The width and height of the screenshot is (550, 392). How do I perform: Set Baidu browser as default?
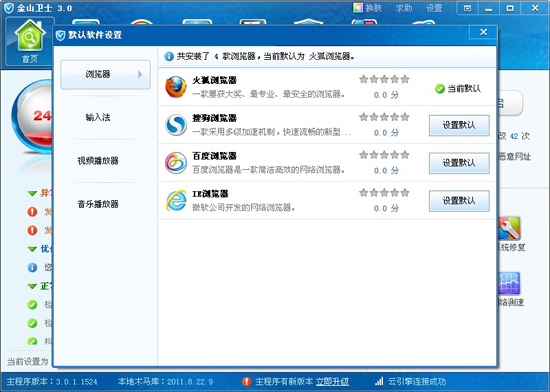[x=459, y=163]
